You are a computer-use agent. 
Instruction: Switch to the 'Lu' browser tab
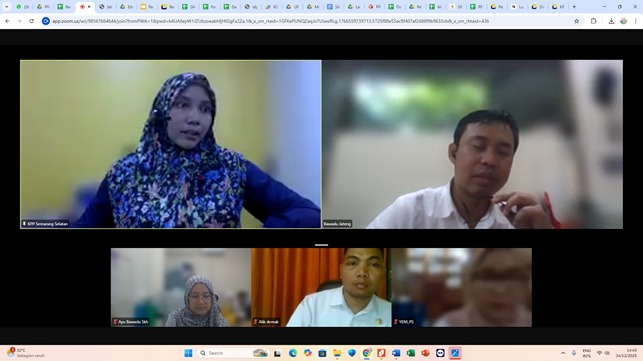[518, 7]
